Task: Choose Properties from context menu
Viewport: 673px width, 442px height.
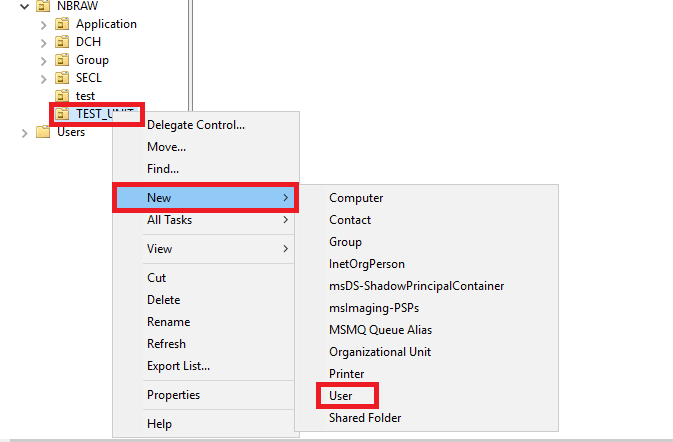Action: (173, 395)
